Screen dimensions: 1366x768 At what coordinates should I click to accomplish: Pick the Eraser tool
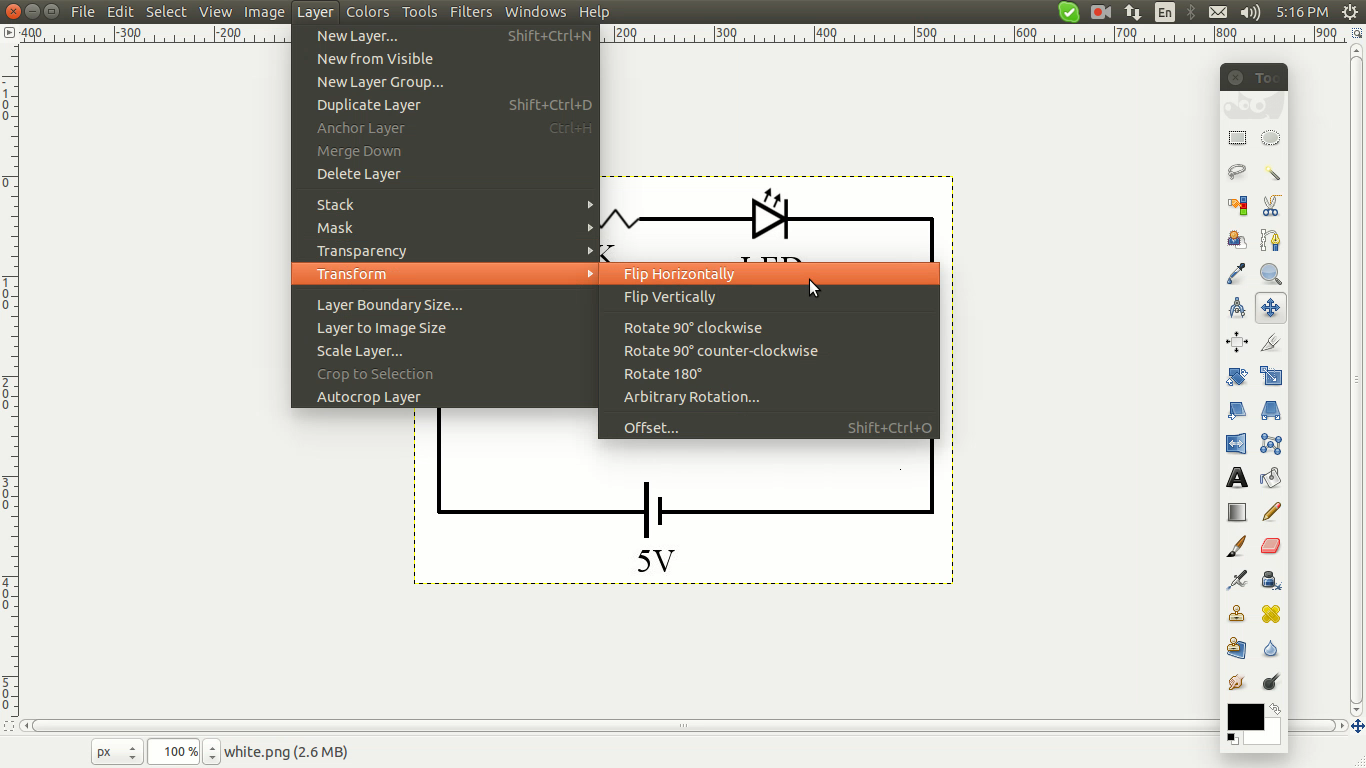(x=1271, y=546)
